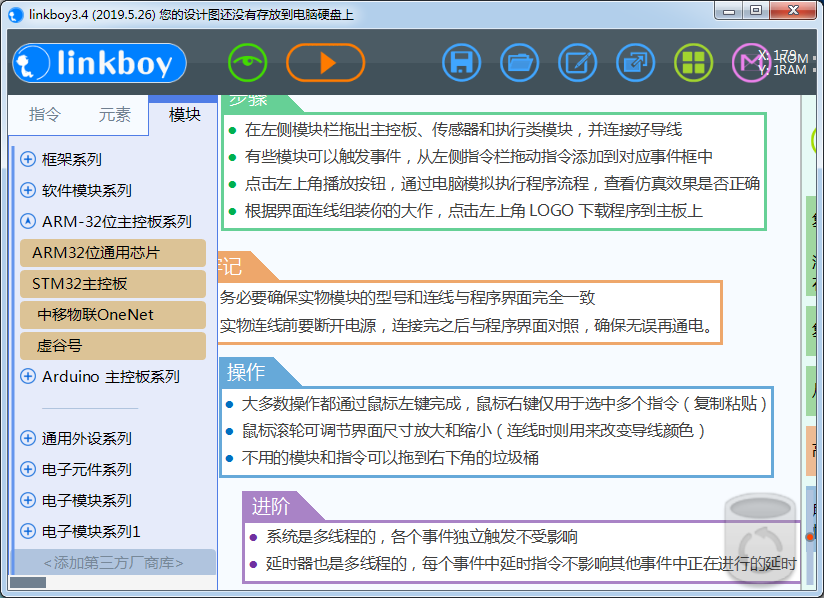Click the save floppy disk icon
Image resolution: width=824 pixels, height=598 pixels.
tap(461, 63)
